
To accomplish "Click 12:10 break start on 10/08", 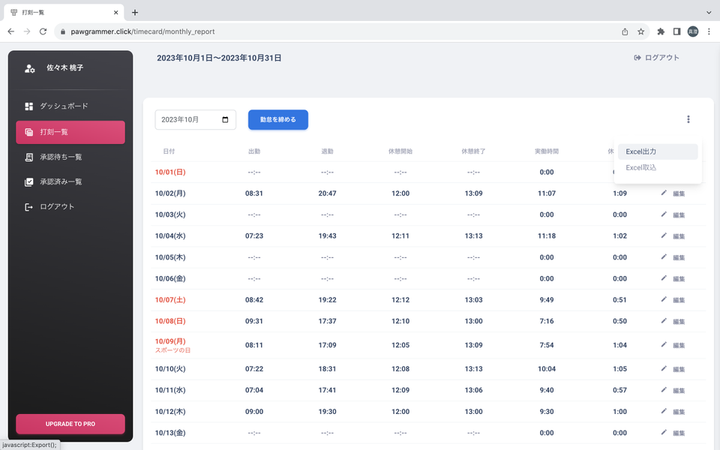I will coord(400,321).
